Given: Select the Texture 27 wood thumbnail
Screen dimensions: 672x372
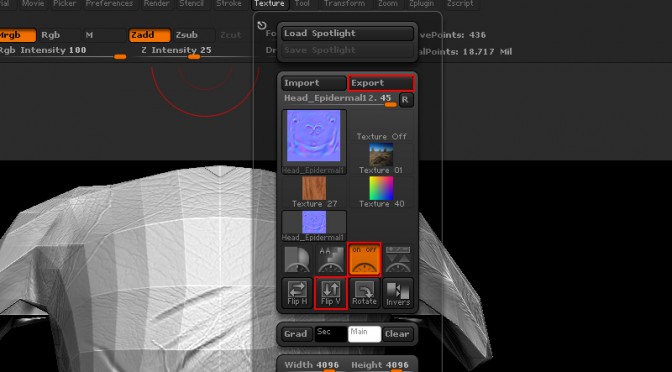Looking at the screenshot, I should [x=314, y=192].
